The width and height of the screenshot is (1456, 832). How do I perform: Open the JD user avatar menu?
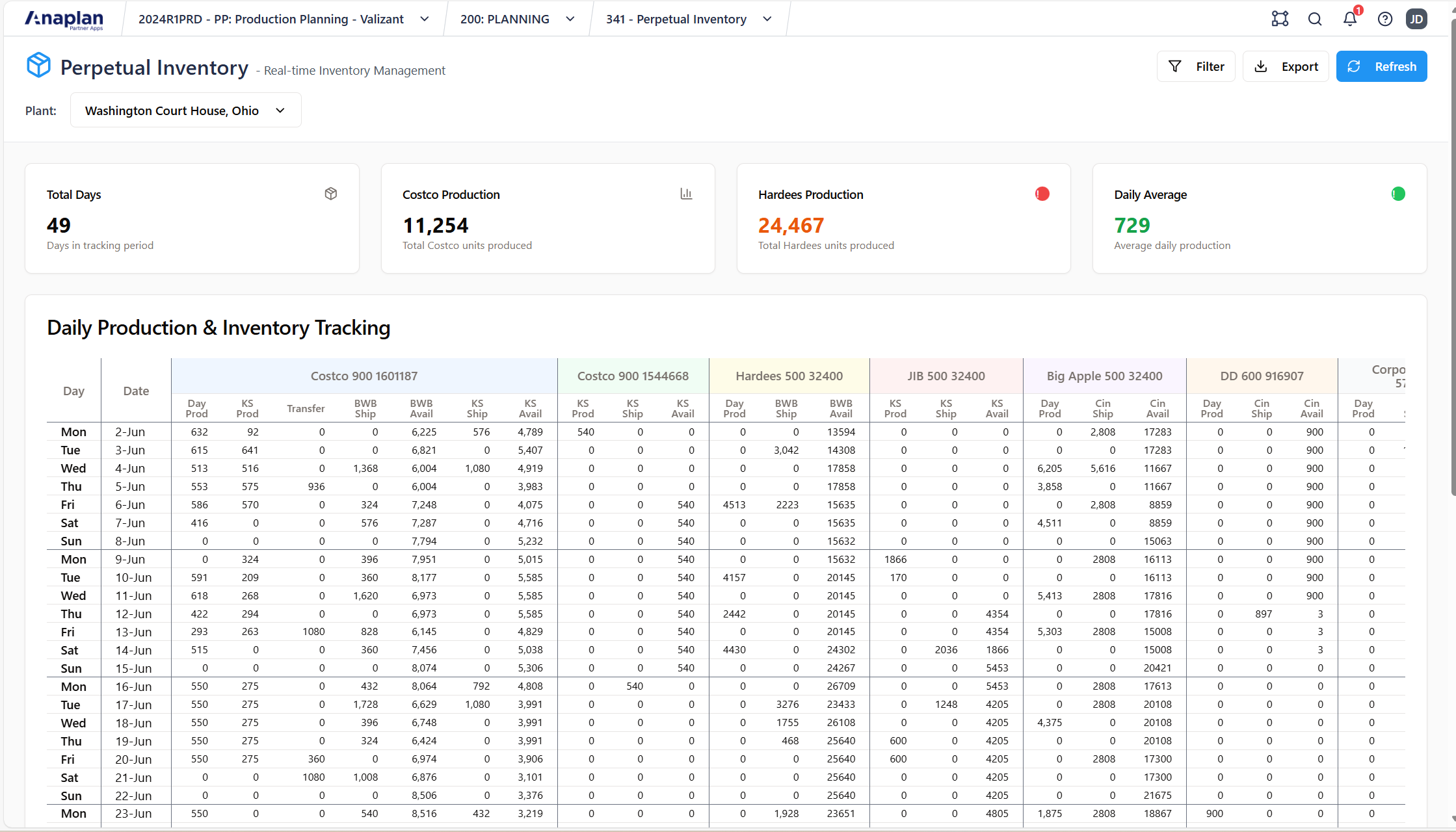tap(1416, 19)
